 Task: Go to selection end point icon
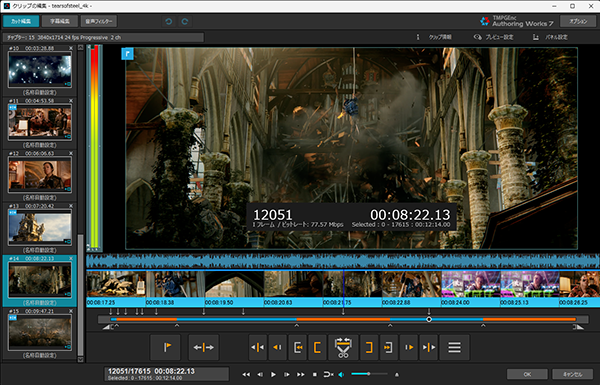point(389,347)
